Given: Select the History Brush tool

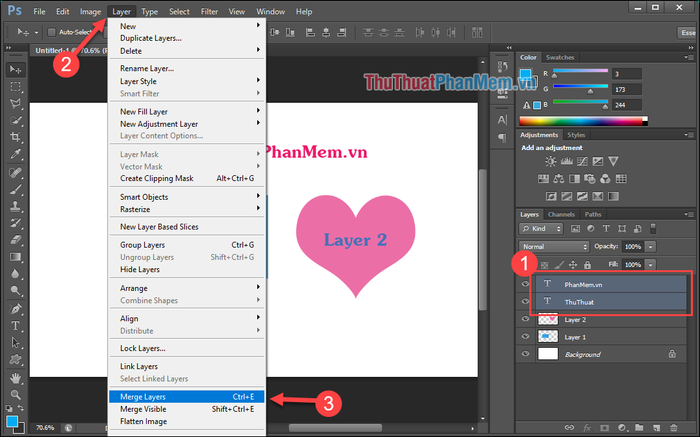Looking at the screenshot, I should tap(16, 223).
